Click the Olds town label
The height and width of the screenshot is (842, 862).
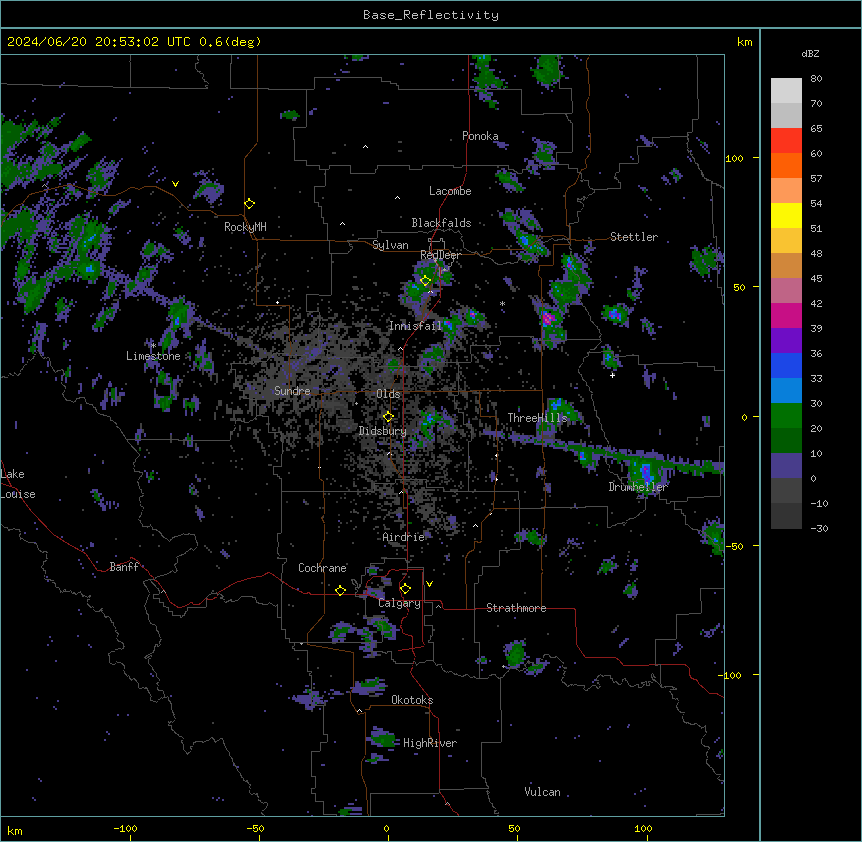pyautogui.click(x=388, y=394)
